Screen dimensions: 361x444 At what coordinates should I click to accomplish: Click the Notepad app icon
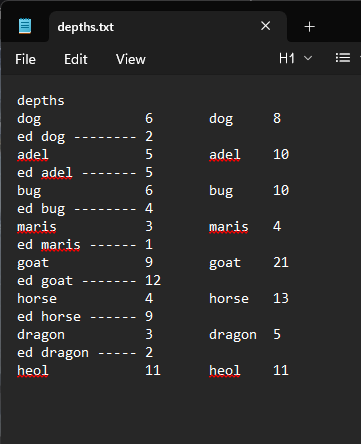coord(25,26)
